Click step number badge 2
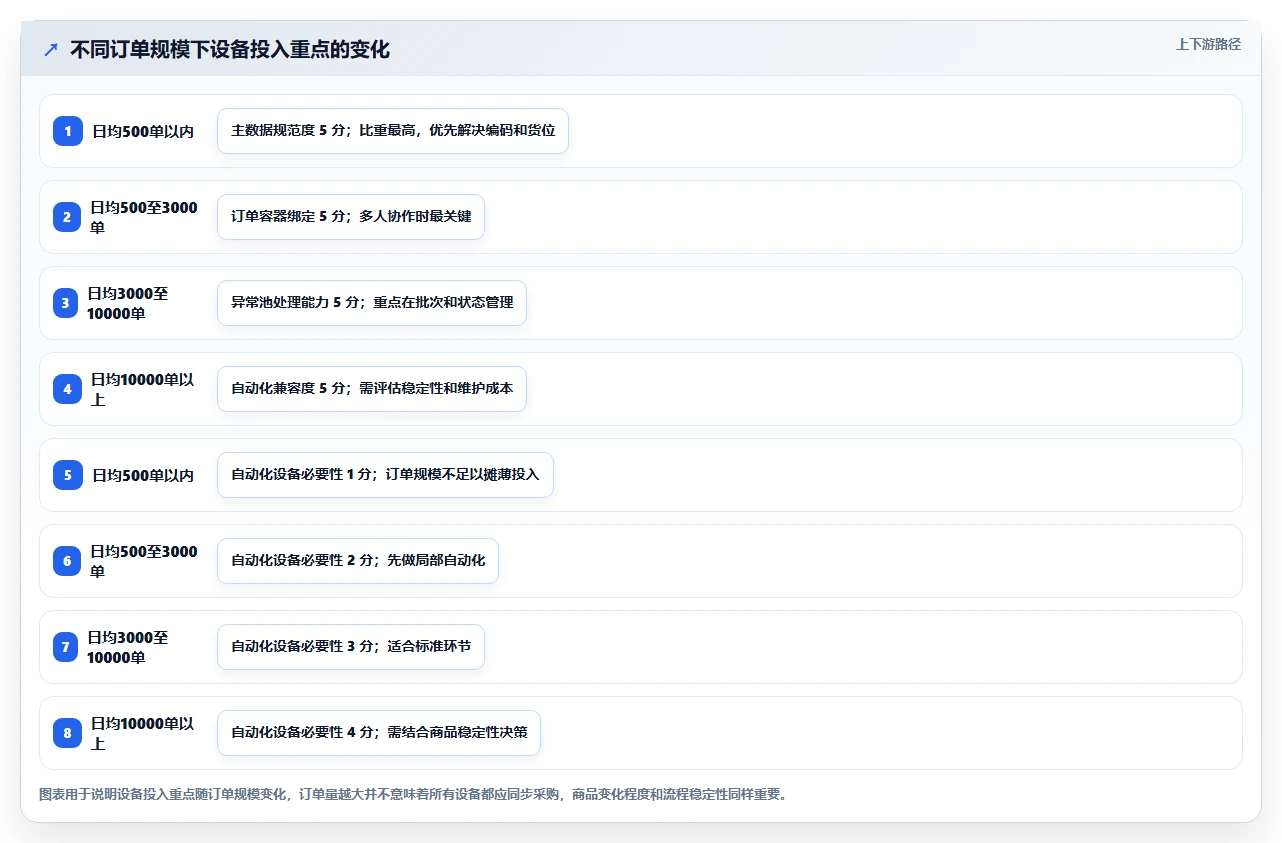The width and height of the screenshot is (1282, 843). click(x=67, y=217)
